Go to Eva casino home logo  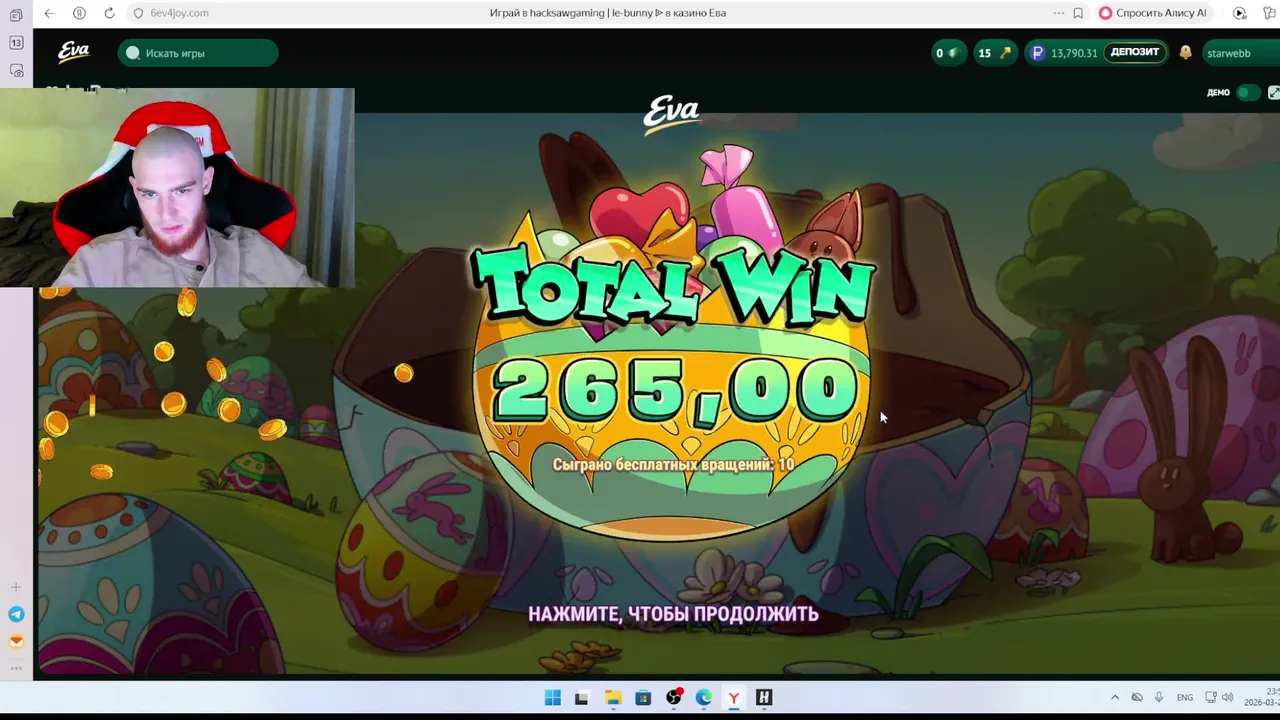point(74,52)
